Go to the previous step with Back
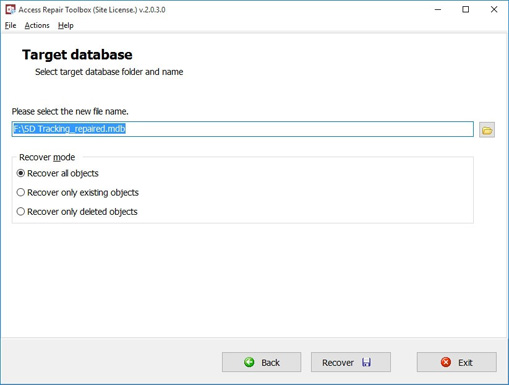The width and height of the screenshot is (509, 385). (x=261, y=362)
